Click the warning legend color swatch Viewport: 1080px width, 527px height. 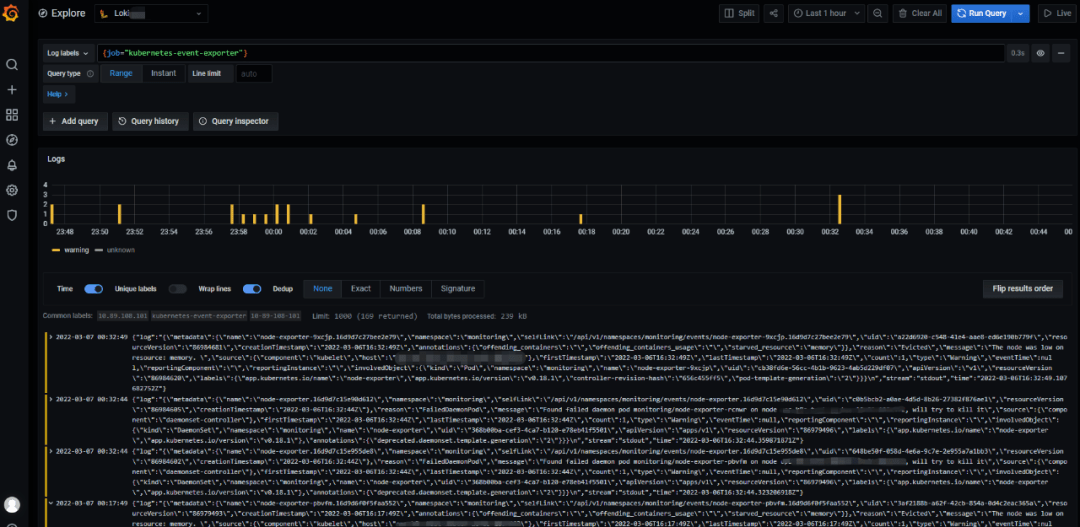coord(56,250)
